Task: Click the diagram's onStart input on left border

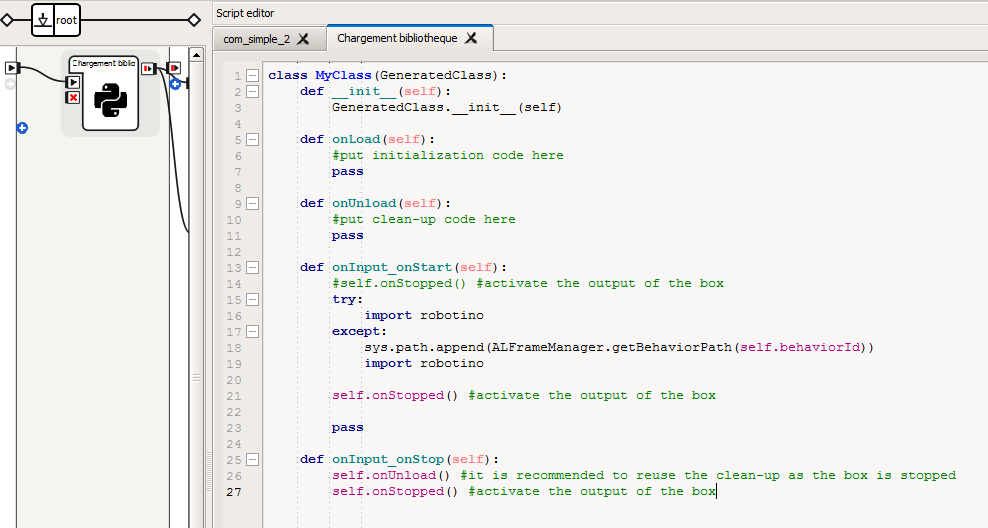Action: coord(11,68)
